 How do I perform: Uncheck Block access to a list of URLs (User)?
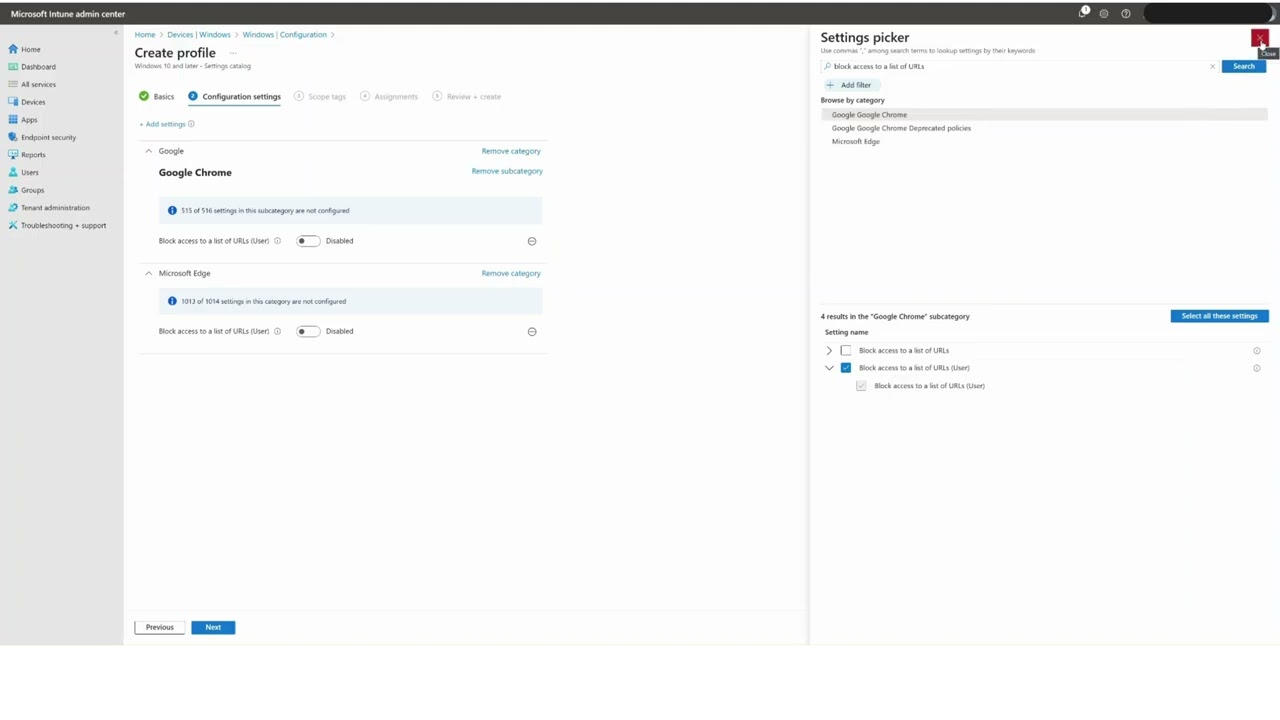(846, 368)
